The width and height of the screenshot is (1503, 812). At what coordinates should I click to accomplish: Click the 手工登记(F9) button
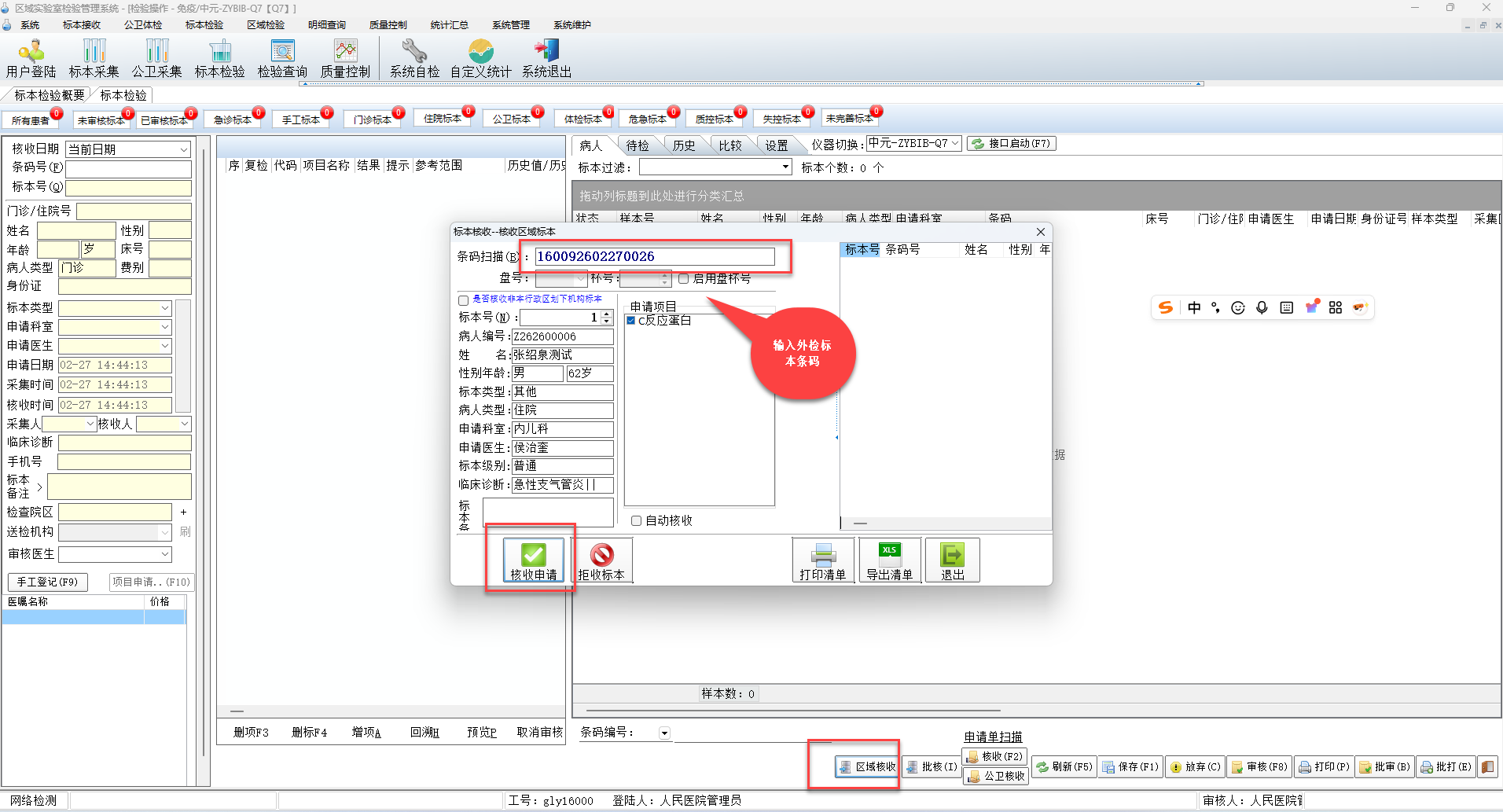point(47,582)
